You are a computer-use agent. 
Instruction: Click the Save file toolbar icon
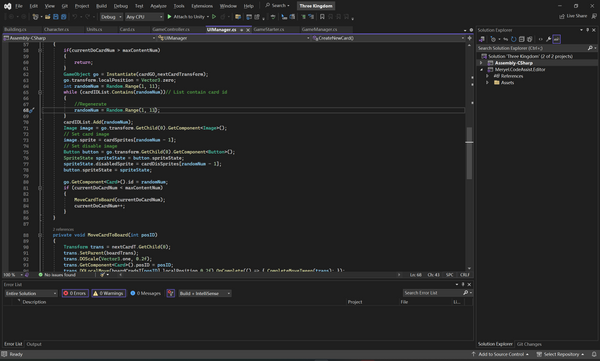tap(56, 17)
